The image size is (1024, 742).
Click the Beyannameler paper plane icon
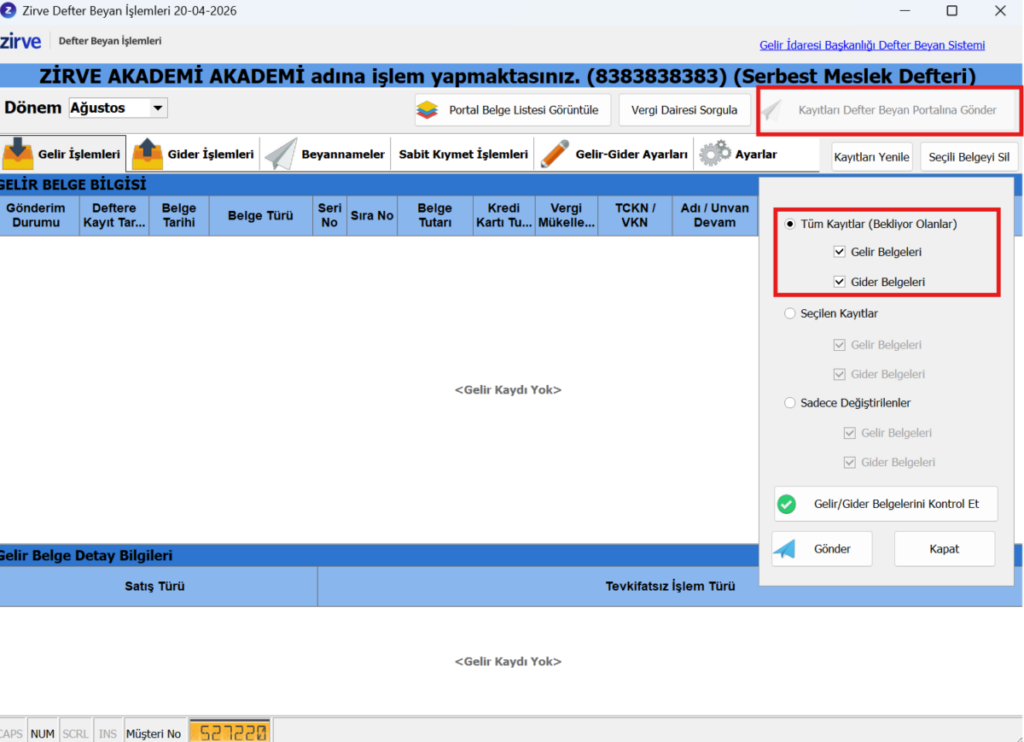point(281,154)
